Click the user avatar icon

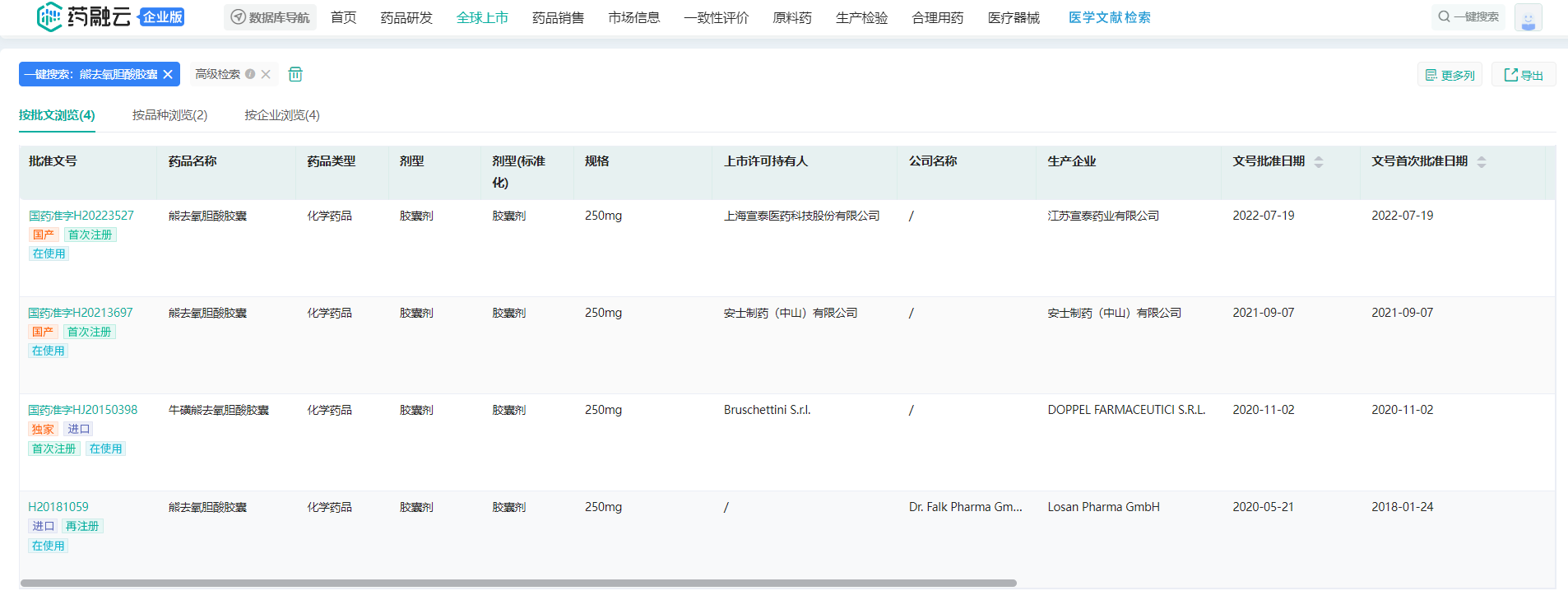coord(1528,17)
